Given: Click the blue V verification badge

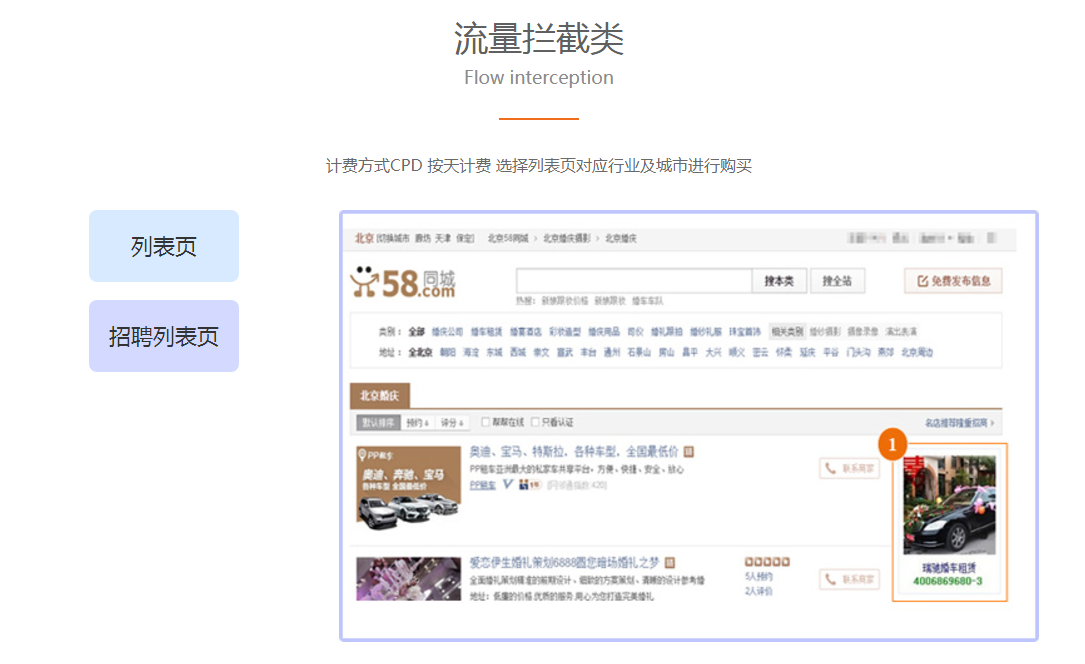Looking at the screenshot, I should pyautogui.click(x=508, y=485).
